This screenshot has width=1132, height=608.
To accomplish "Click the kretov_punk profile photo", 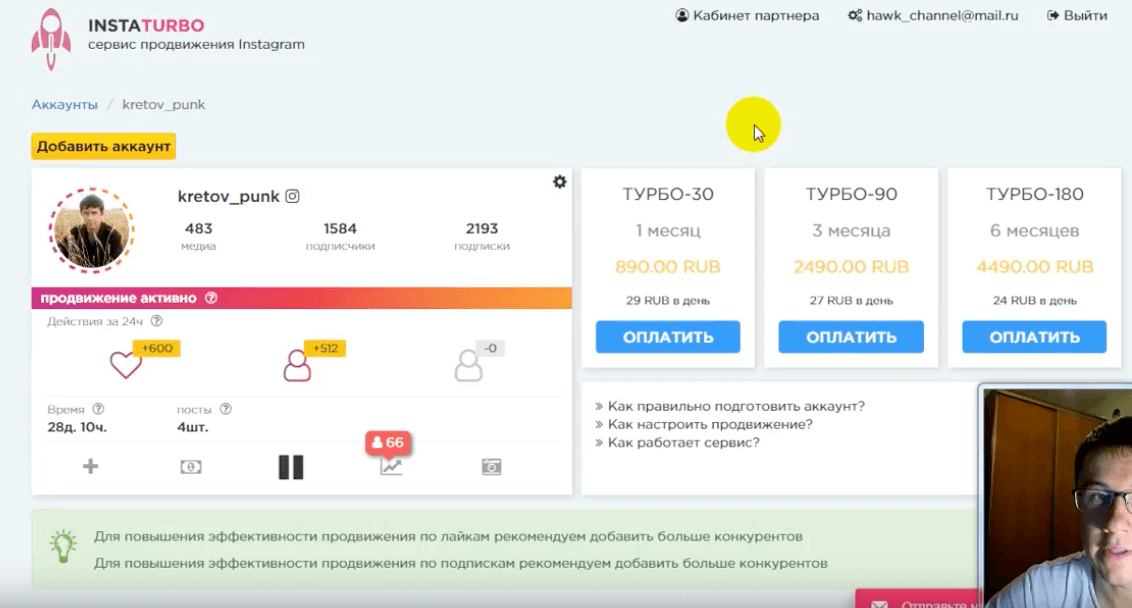I will (x=91, y=229).
